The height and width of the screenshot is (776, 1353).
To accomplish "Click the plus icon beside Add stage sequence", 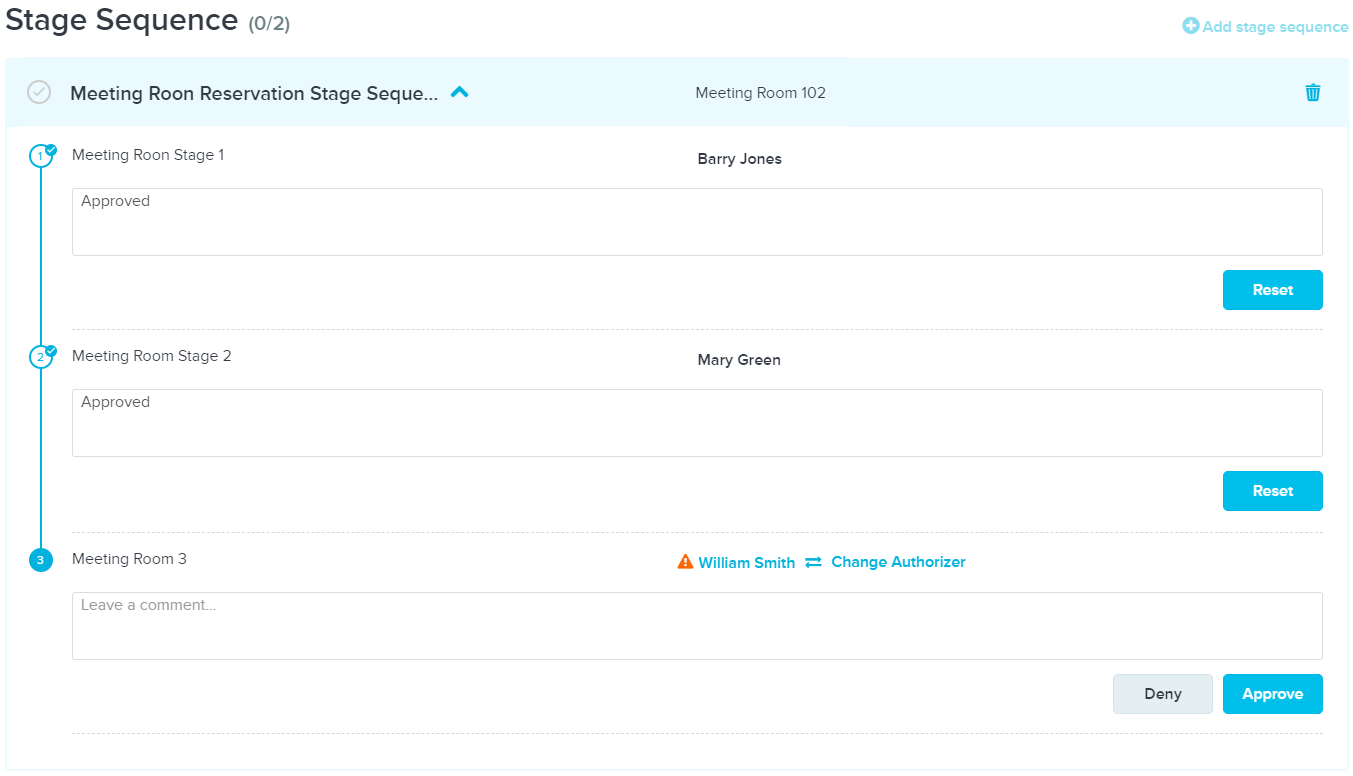I will pyautogui.click(x=1190, y=26).
